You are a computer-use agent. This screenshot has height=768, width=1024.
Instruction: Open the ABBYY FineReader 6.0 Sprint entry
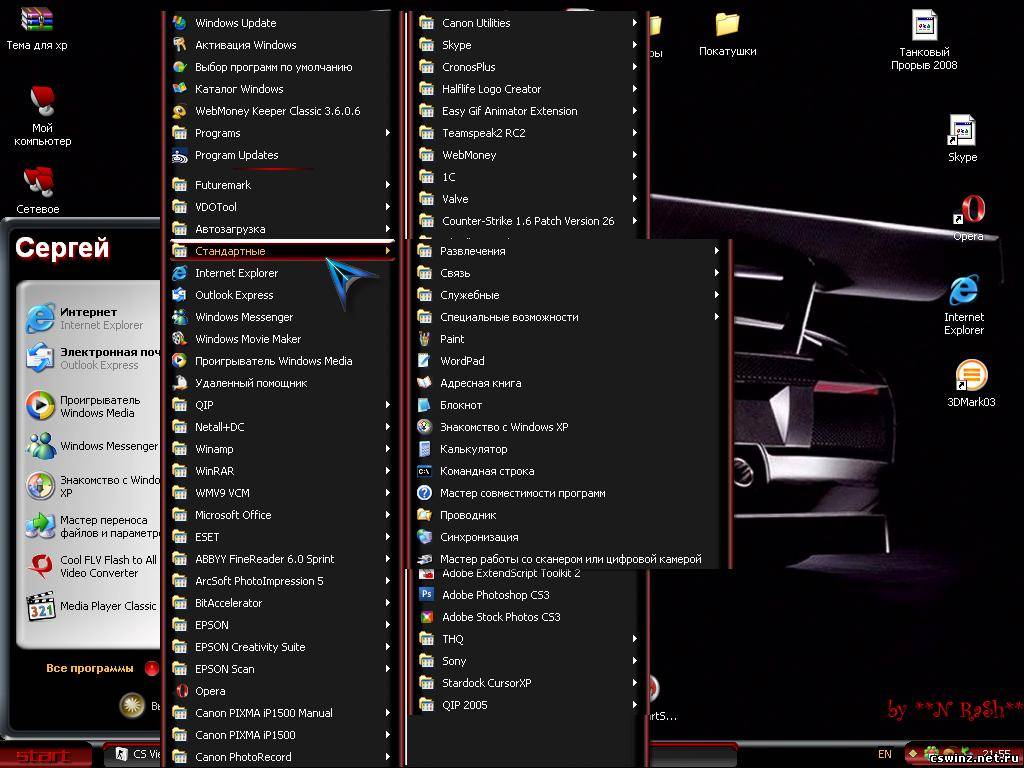tap(282, 559)
